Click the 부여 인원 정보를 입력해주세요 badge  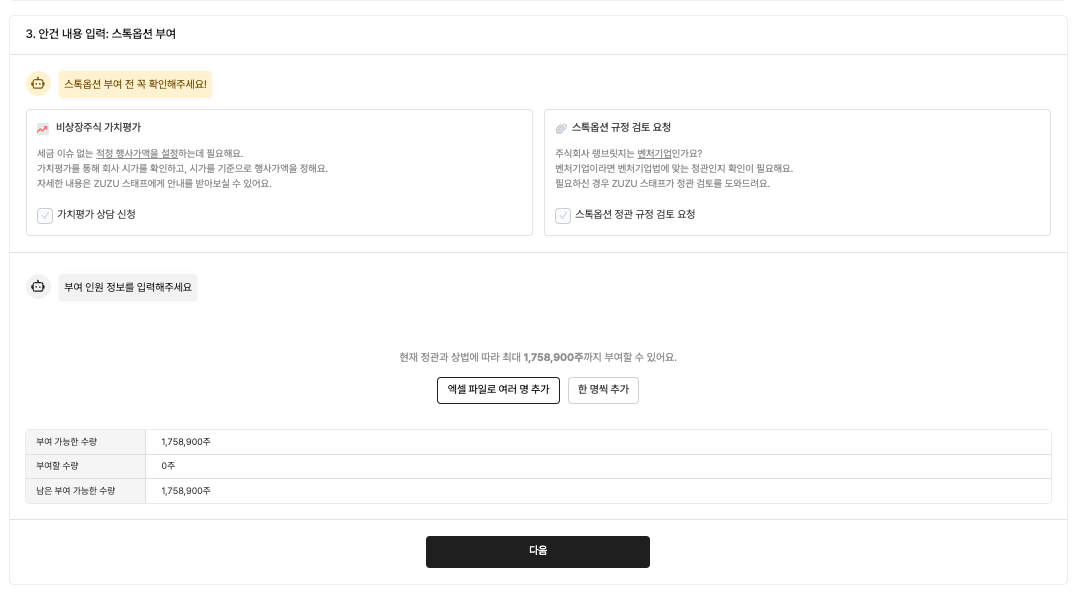coord(128,287)
